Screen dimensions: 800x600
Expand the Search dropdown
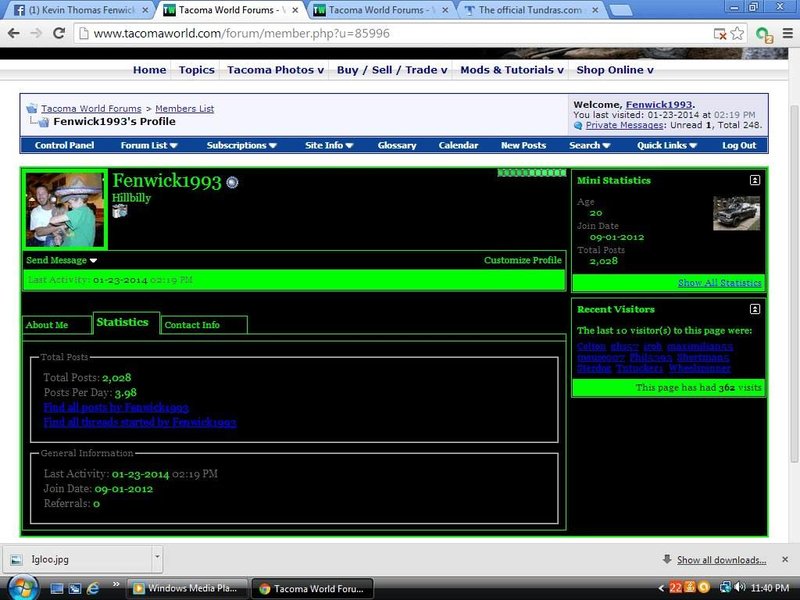pyautogui.click(x=590, y=145)
